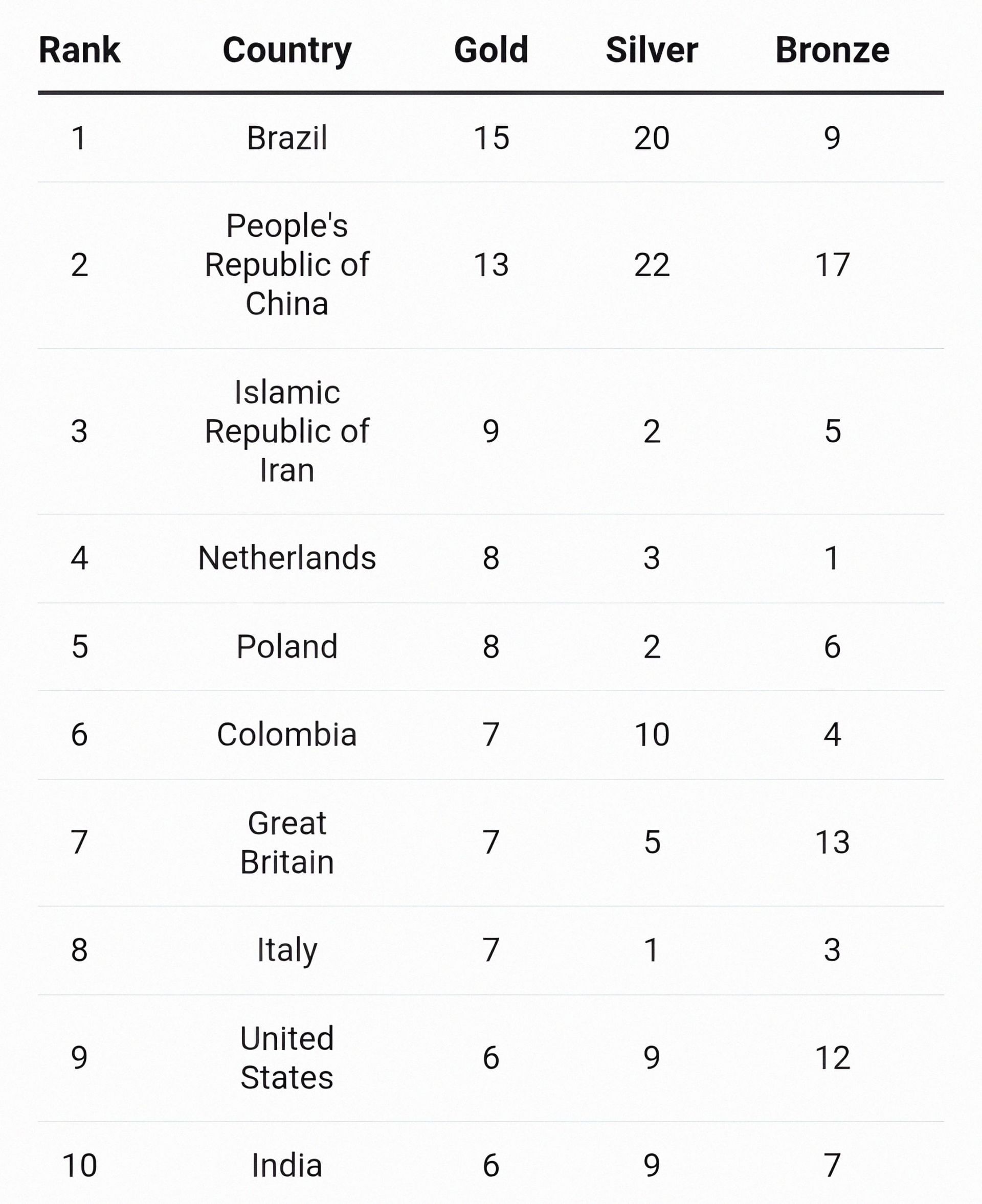The image size is (982, 1204).
Task: Select Islamic Republic of Iran
Action: click(x=287, y=431)
